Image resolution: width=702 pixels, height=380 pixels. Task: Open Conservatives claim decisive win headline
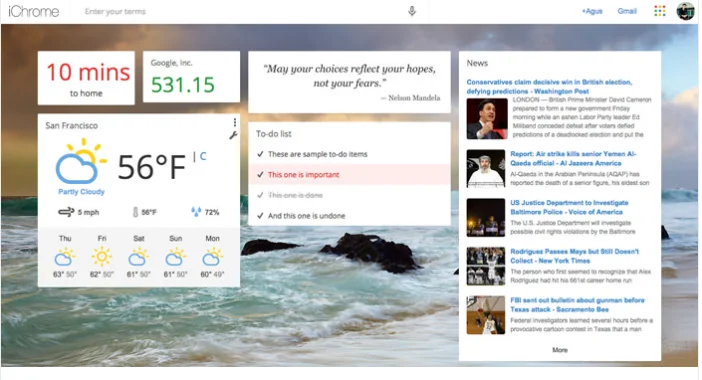click(x=549, y=86)
